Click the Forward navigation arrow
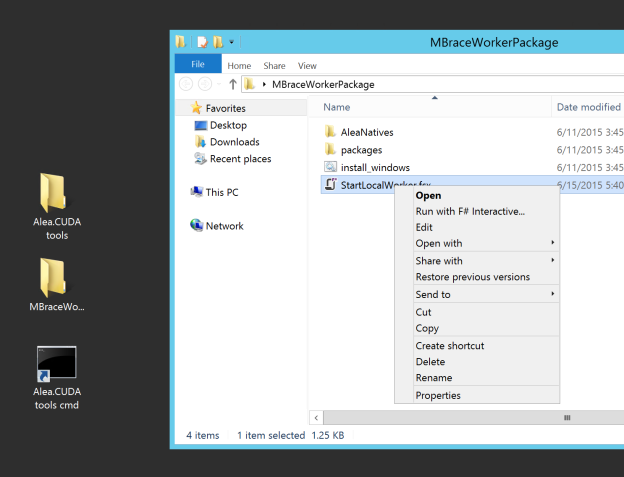This screenshot has height=477, width=624. 205,84
